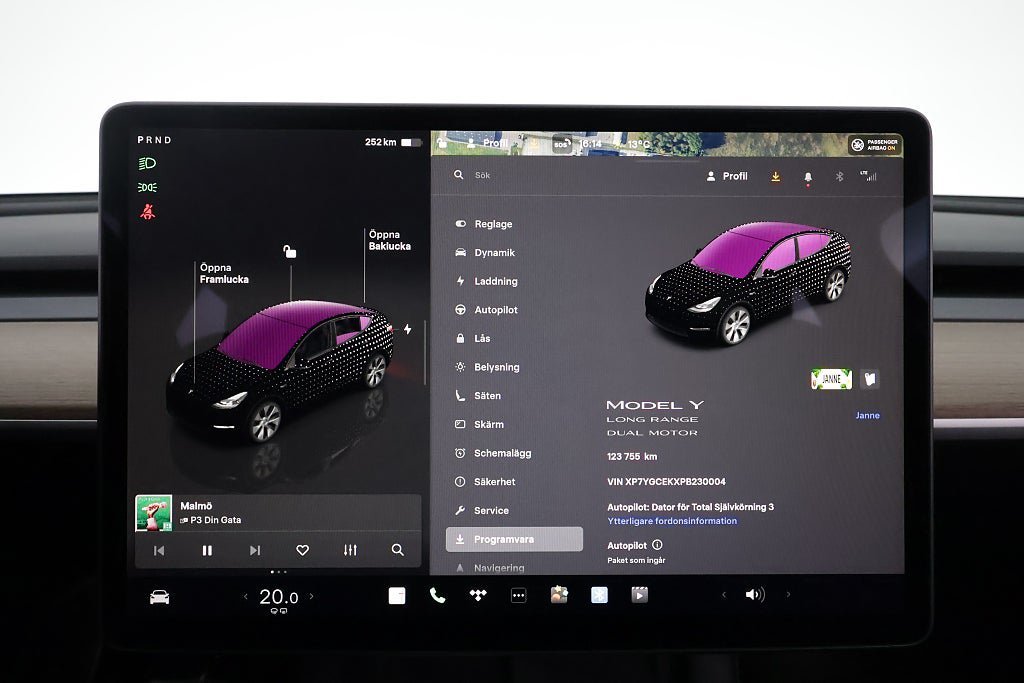Favorite the current radio station
The width and height of the screenshot is (1024, 683).
click(x=302, y=550)
